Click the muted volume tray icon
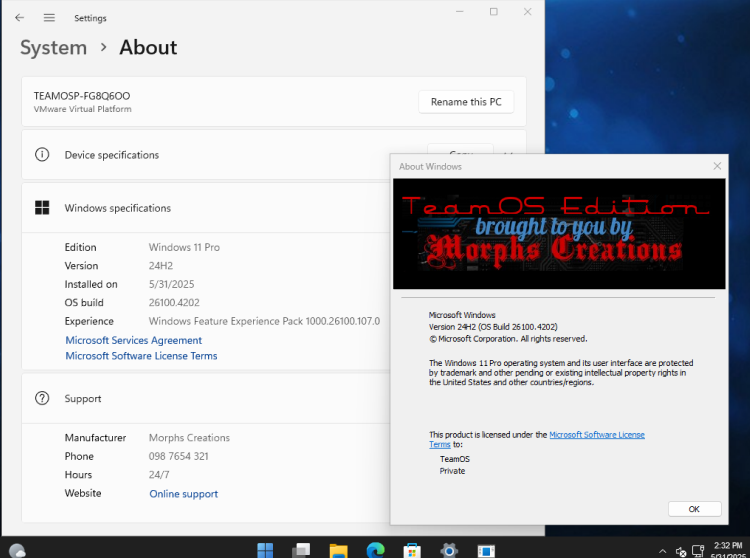Image resolution: width=750 pixels, height=558 pixels. coord(681,552)
